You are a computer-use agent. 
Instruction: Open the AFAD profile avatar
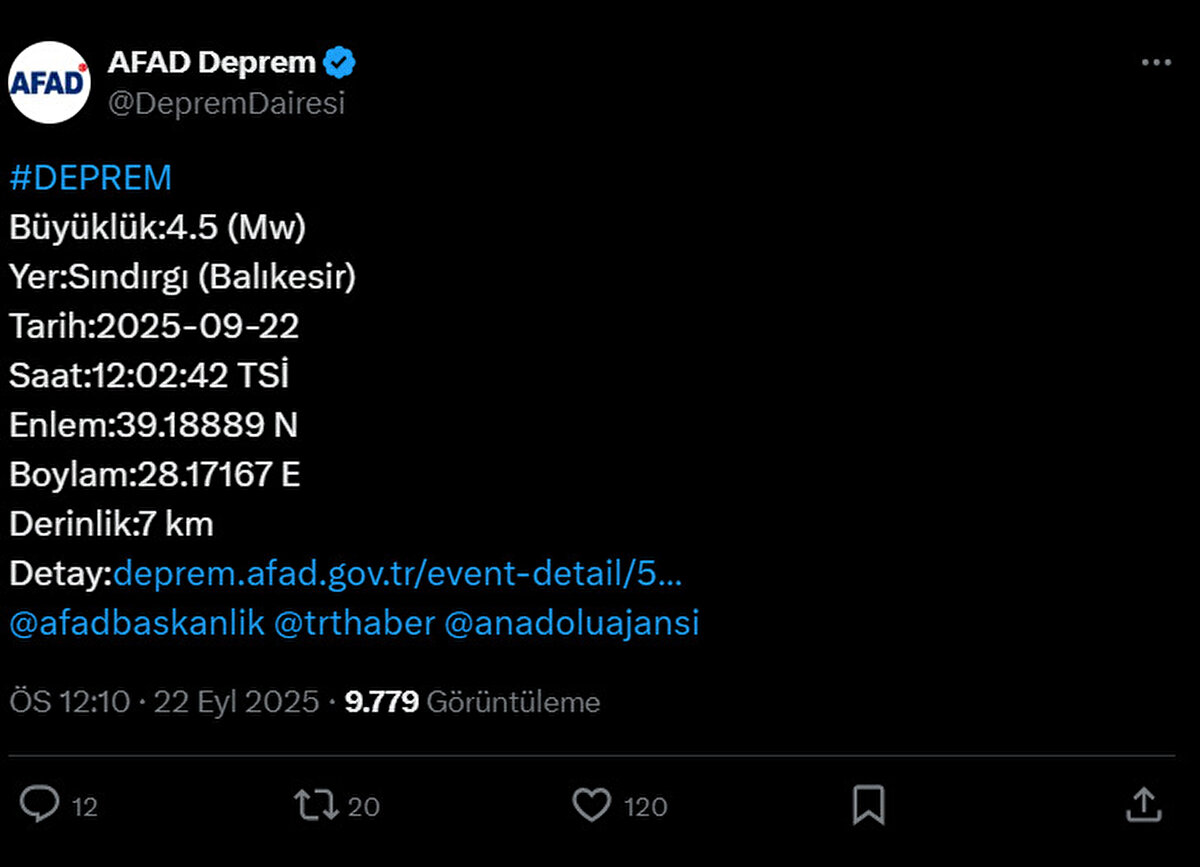(49, 80)
